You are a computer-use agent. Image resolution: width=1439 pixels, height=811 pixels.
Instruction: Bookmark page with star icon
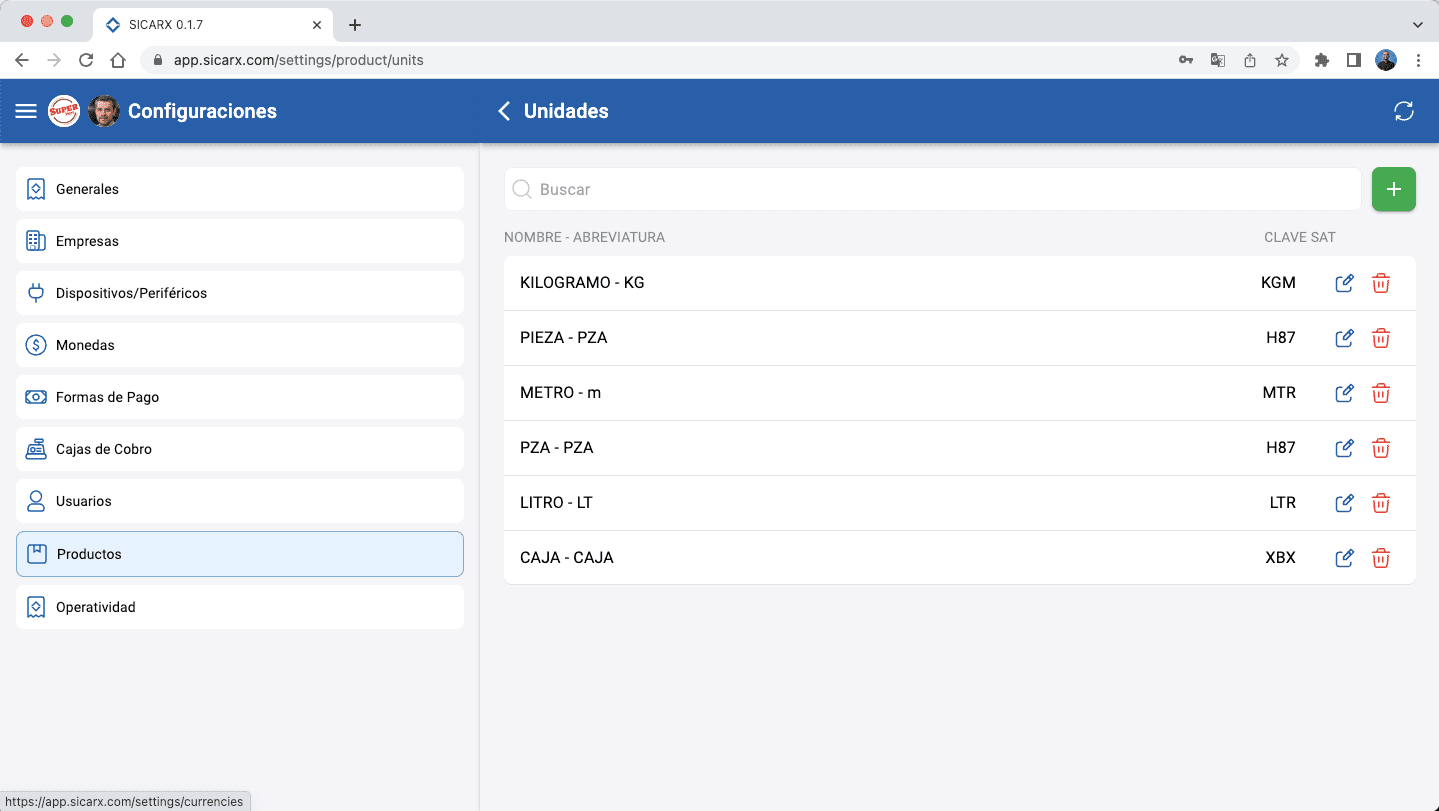coord(1281,60)
